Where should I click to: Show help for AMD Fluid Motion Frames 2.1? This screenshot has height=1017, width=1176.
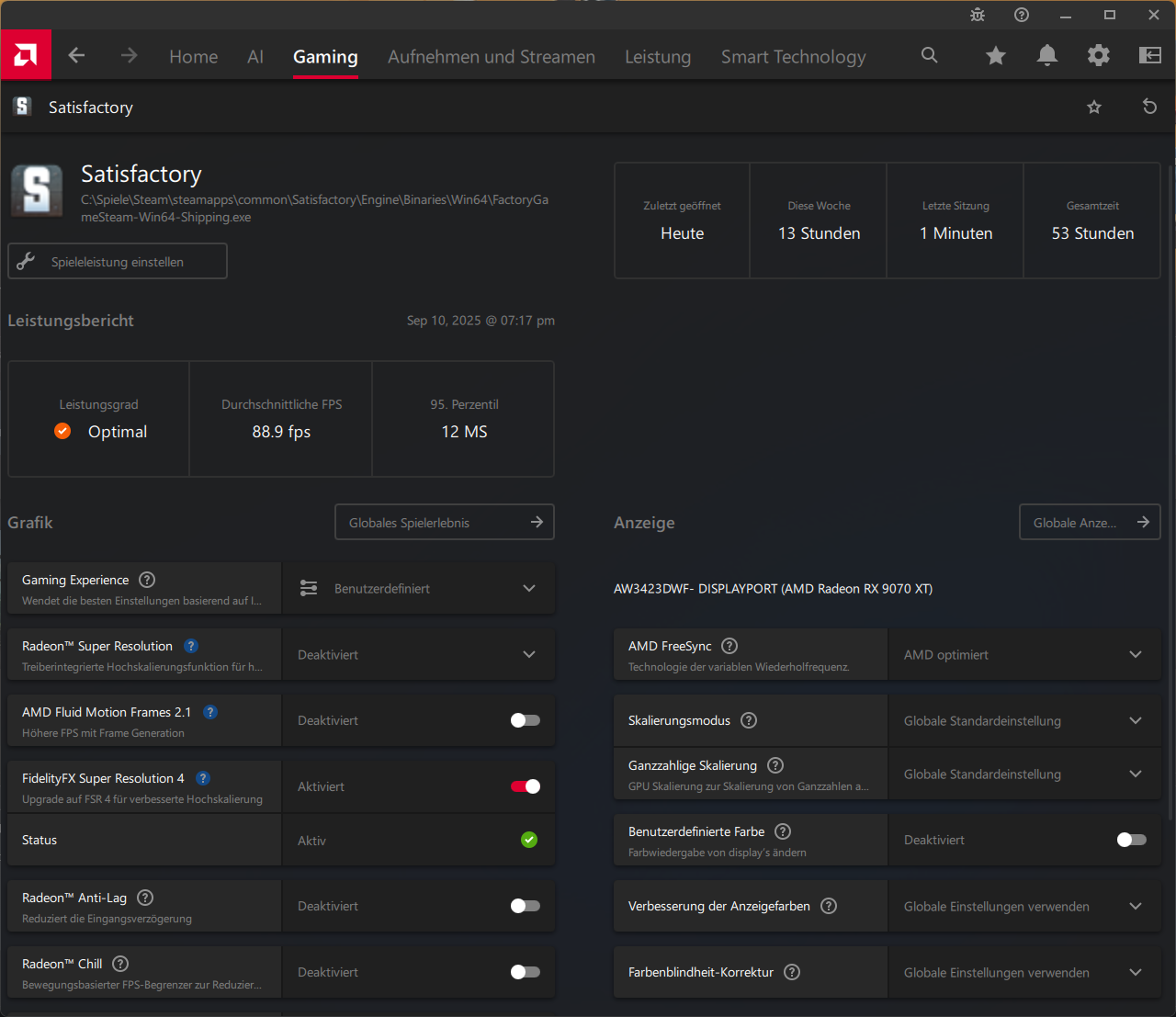click(x=210, y=712)
